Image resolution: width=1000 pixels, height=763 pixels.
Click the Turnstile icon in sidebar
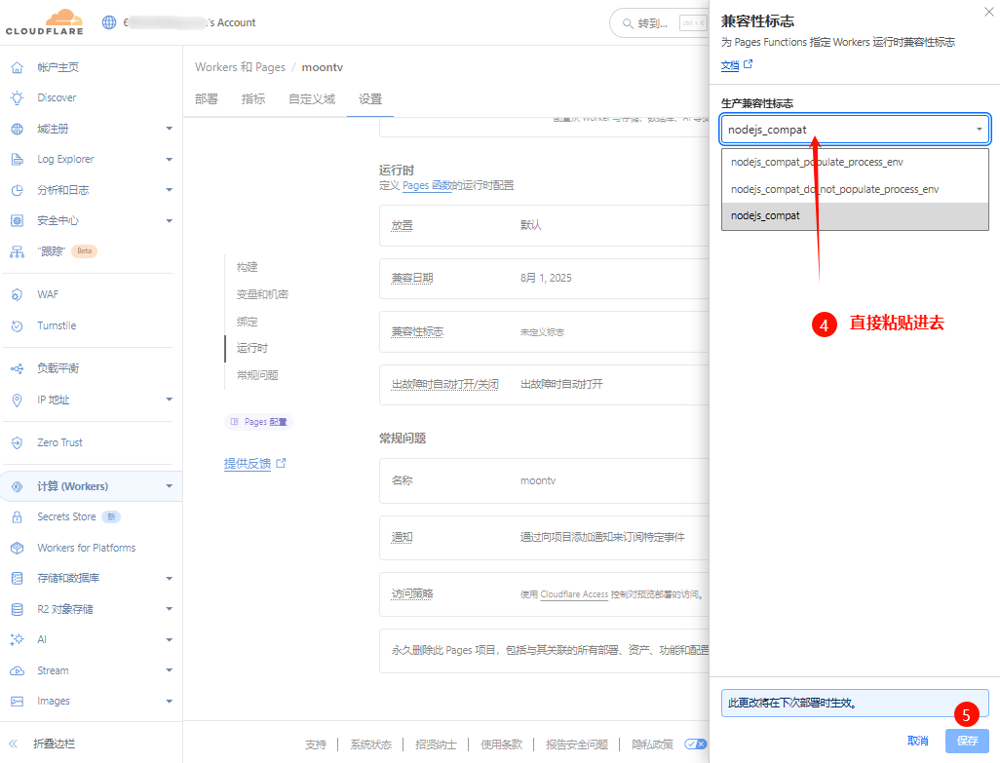(17, 326)
